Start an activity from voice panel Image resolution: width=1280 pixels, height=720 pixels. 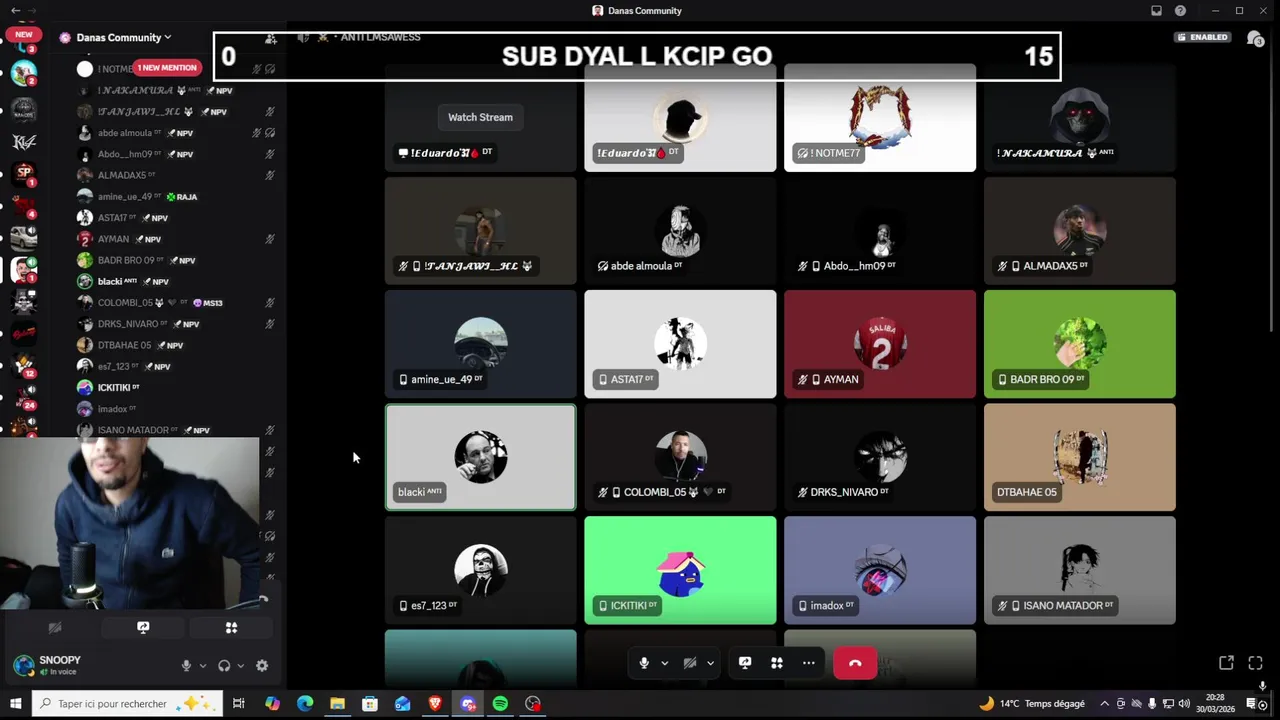pyautogui.click(x=231, y=628)
